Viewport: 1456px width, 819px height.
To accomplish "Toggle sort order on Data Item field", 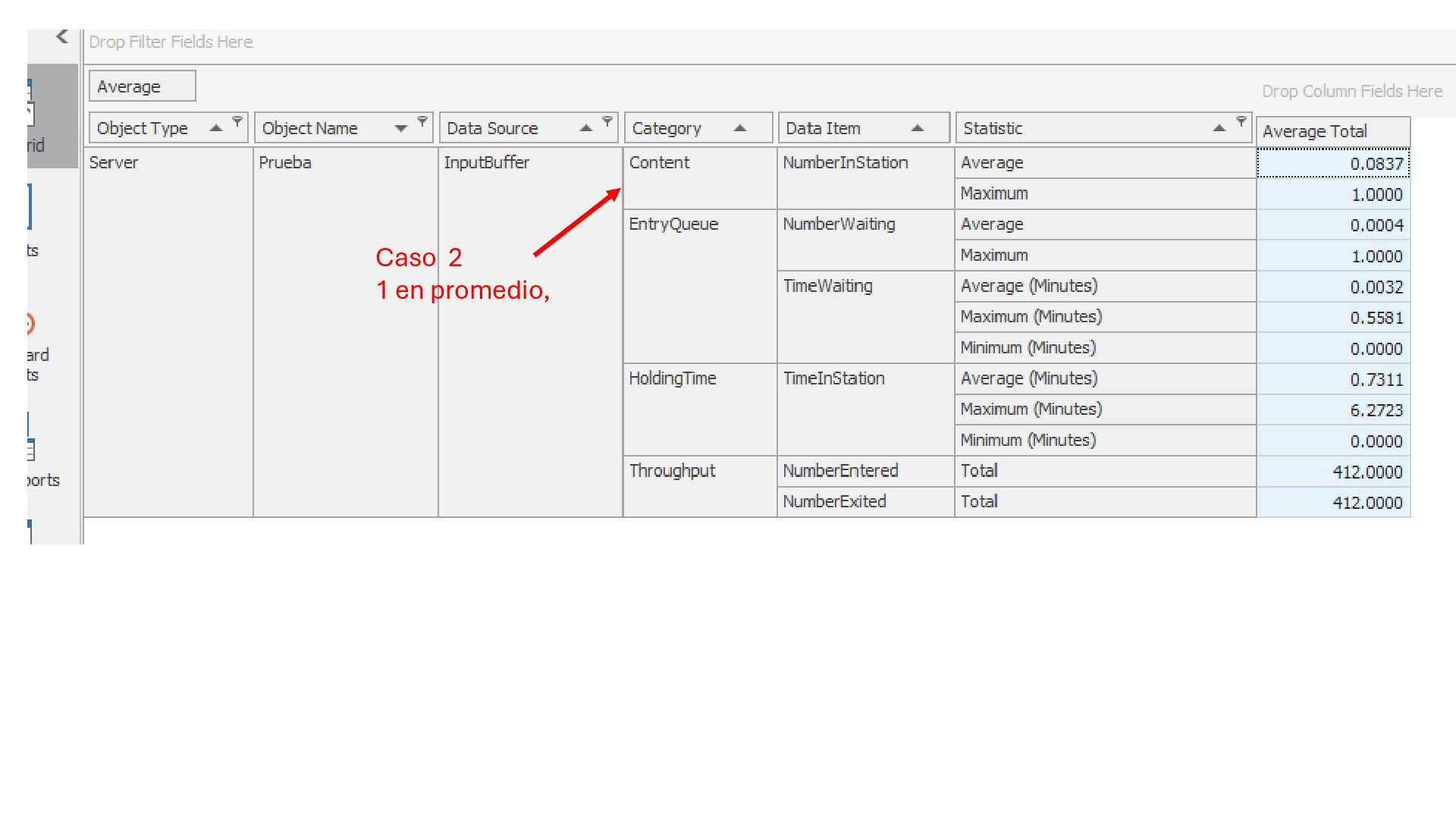I will click(x=918, y=128).
